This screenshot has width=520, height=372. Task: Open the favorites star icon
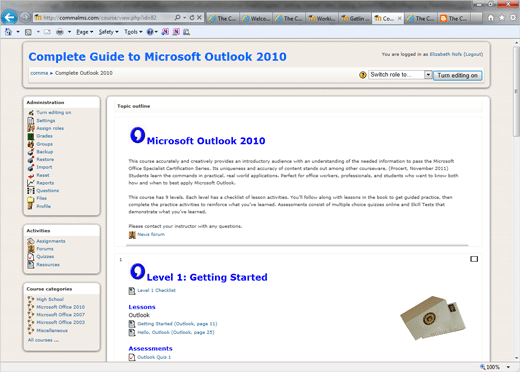[502, 18]
